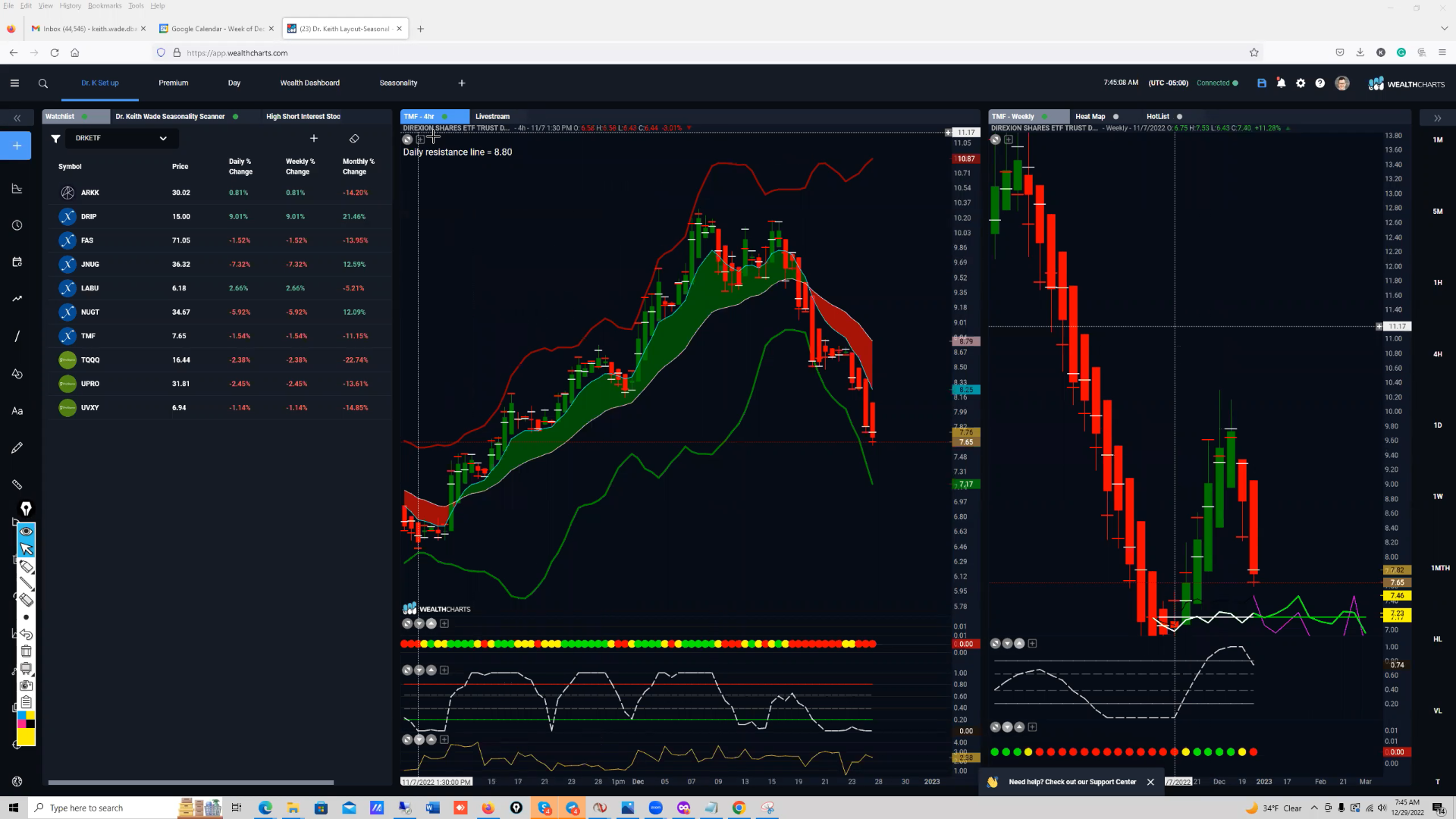Open the DRKETF watchlist dropdown
1456x819 pixels.
tap(121, 139)
